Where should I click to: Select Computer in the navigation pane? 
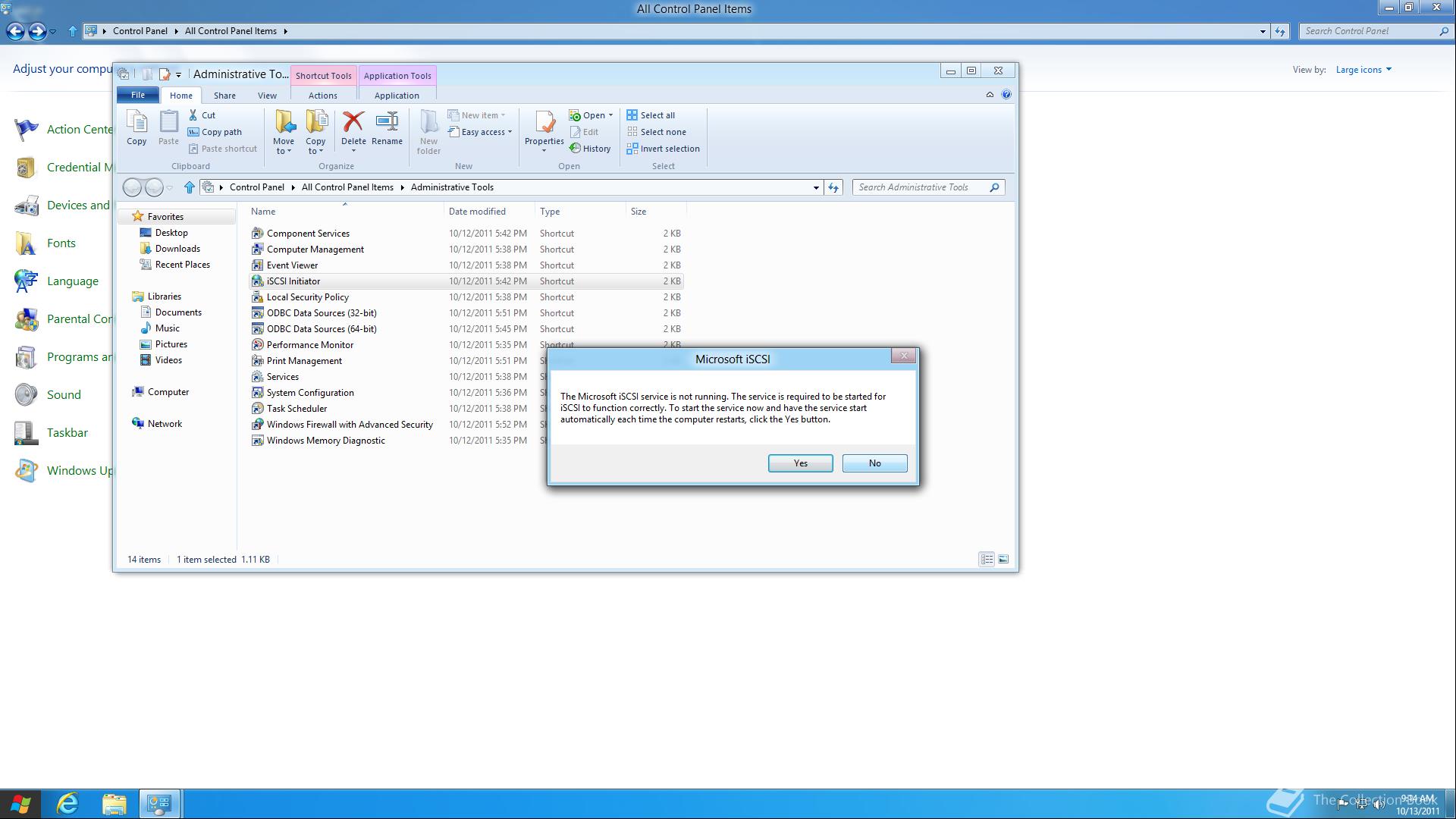coord(168,392)
